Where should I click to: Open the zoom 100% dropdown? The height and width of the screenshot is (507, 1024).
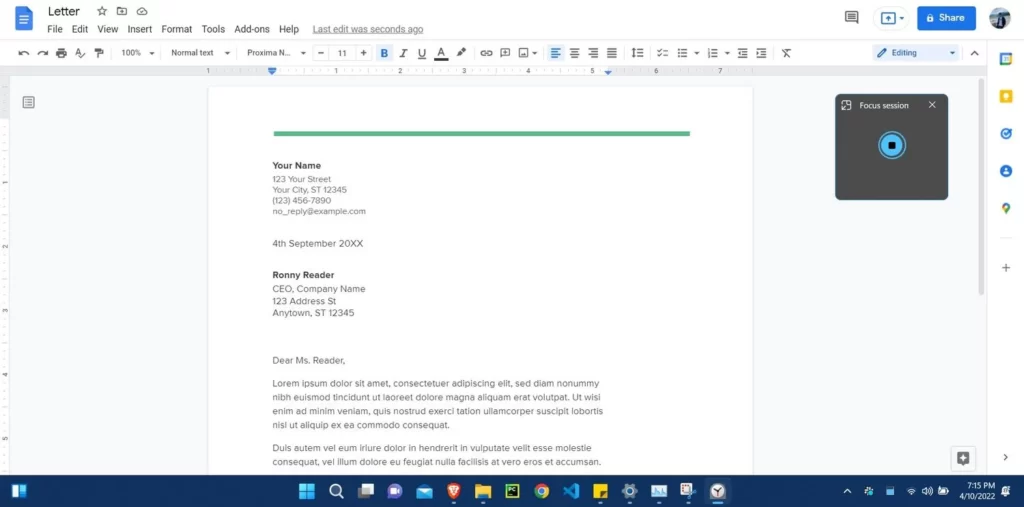(138, 53)
